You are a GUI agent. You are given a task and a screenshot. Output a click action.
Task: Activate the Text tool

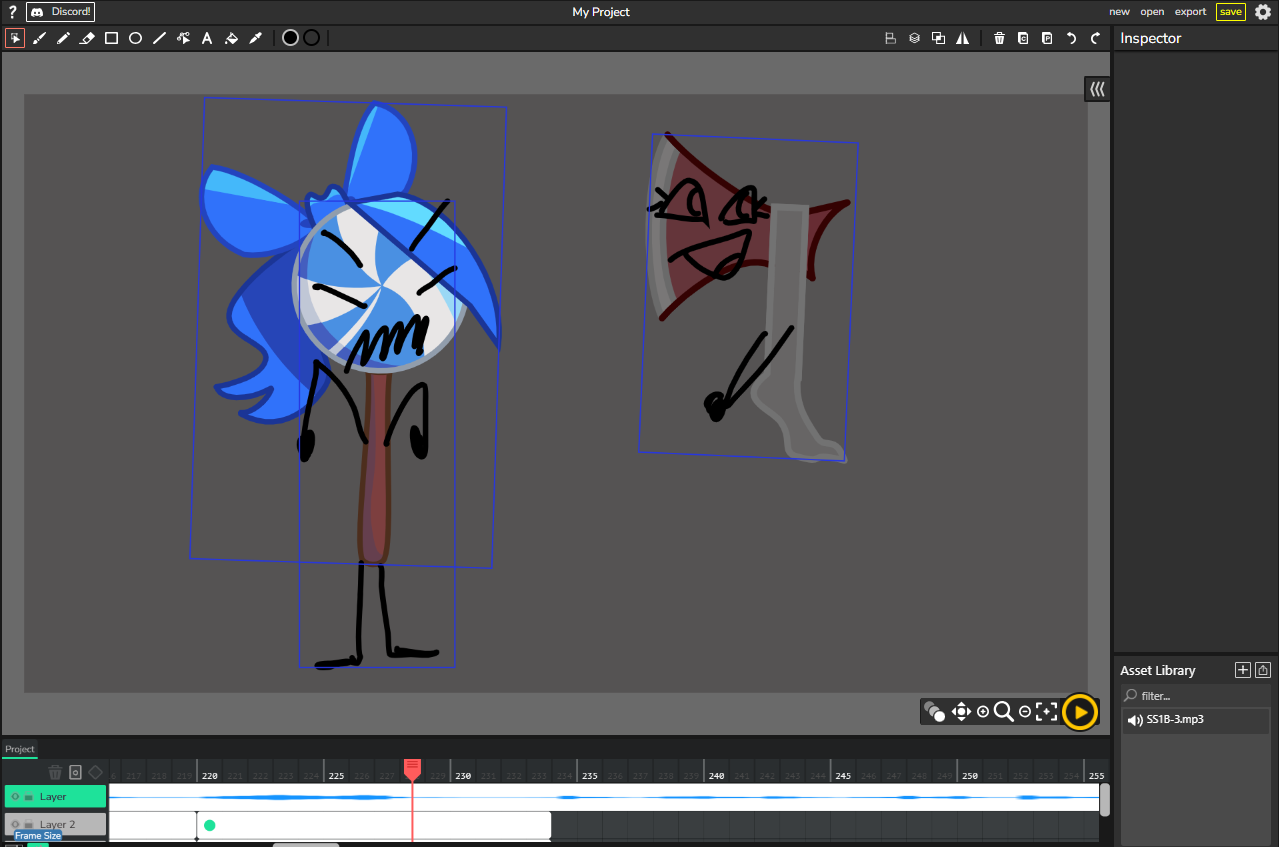point(207,38)
